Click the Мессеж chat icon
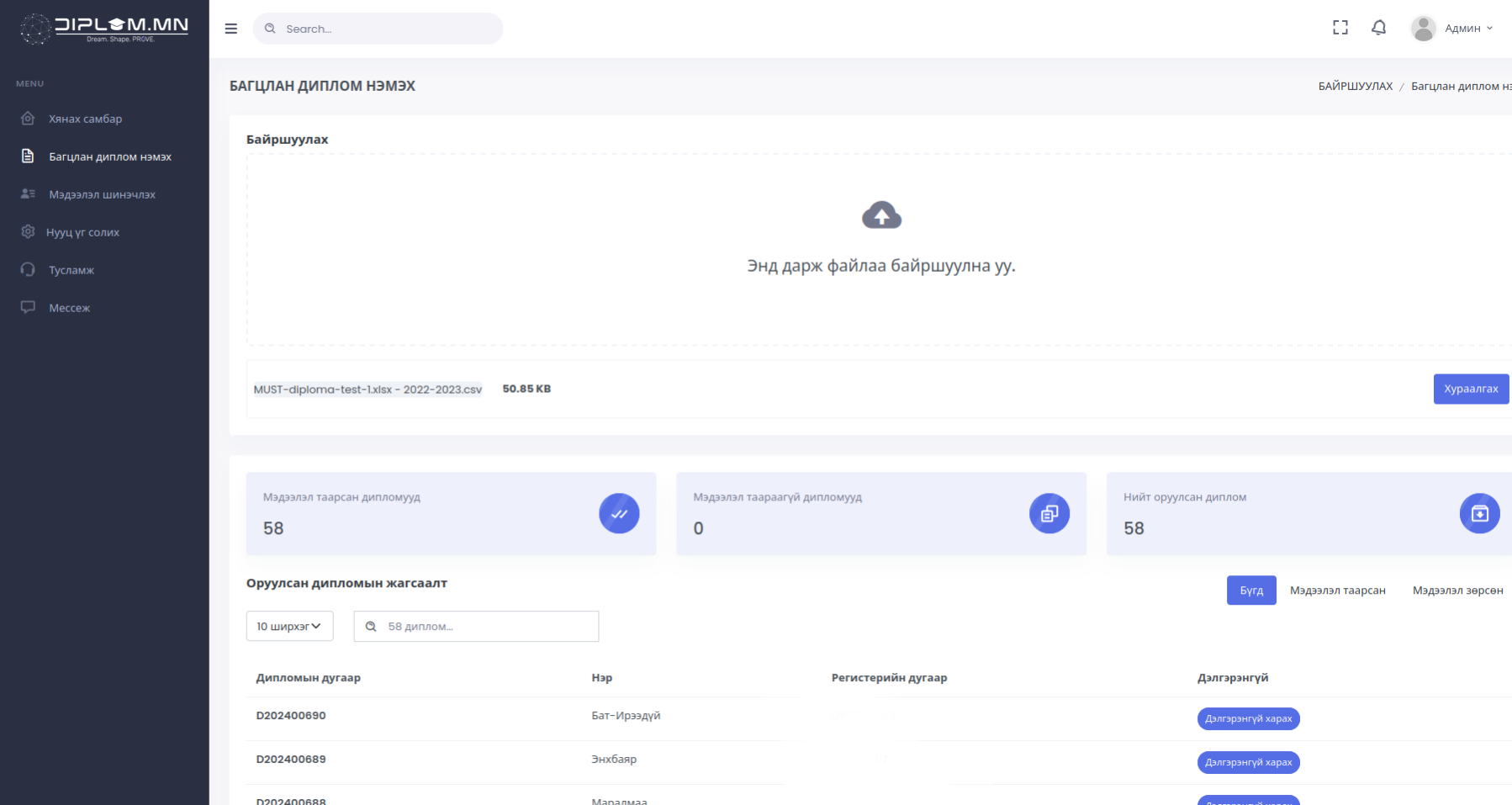The image size is (1512, 805). (28, 307)
